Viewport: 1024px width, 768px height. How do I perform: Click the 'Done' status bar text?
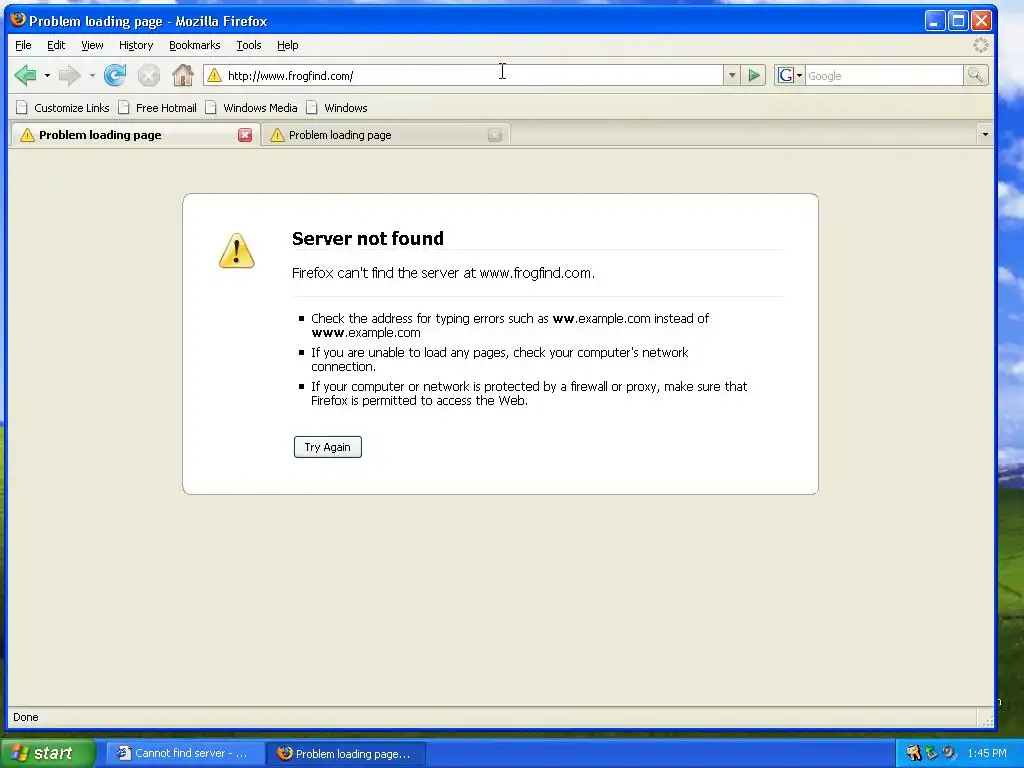click(x=25, y=717)
